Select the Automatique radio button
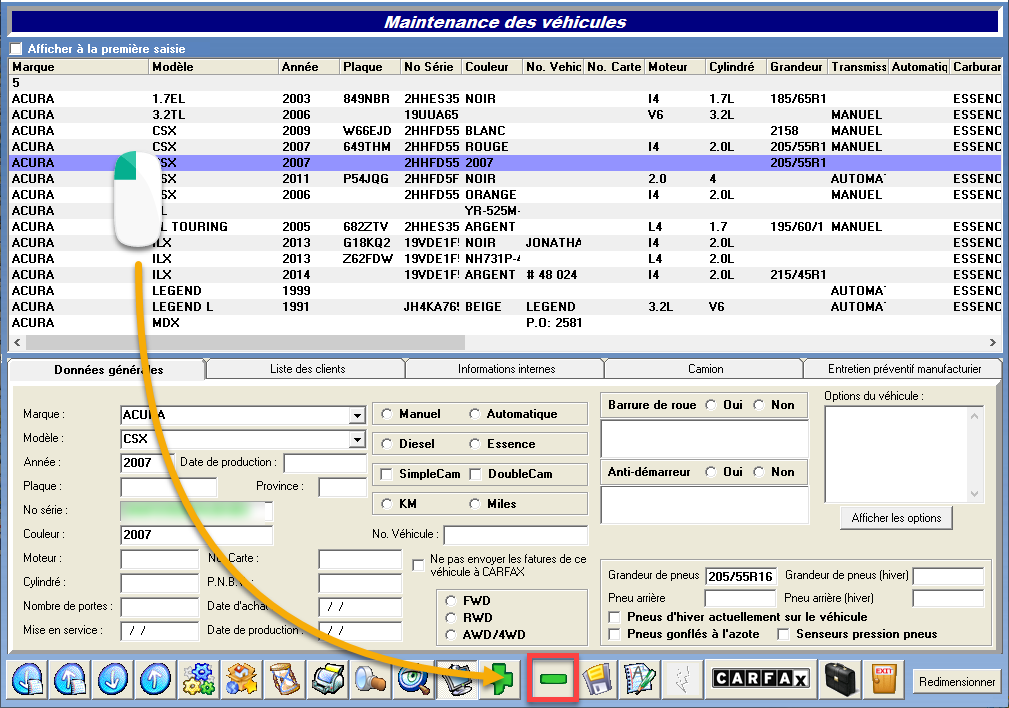The width and height of the screenshot is (1009, 708). 475,414
